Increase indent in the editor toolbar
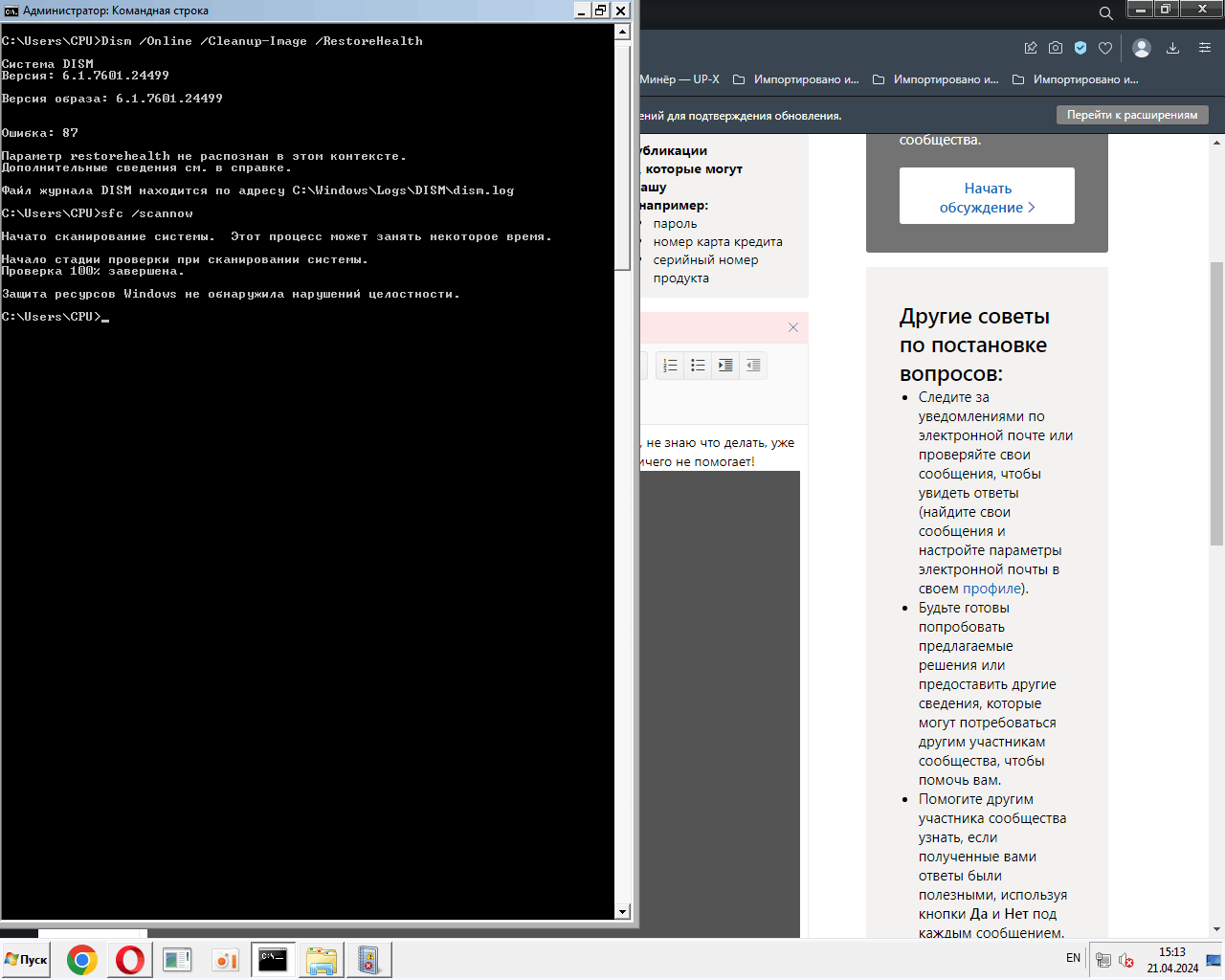Screen dimensions: 1225x980 coord(725,366)
